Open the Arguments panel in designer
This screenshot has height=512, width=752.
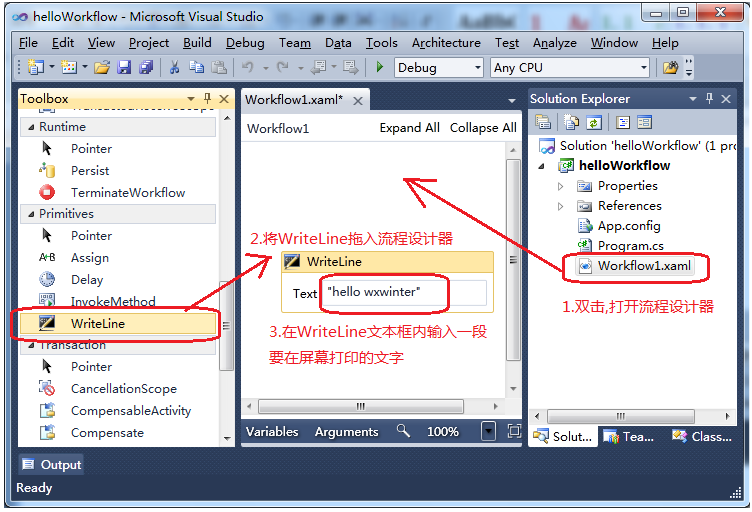[346, 432]
